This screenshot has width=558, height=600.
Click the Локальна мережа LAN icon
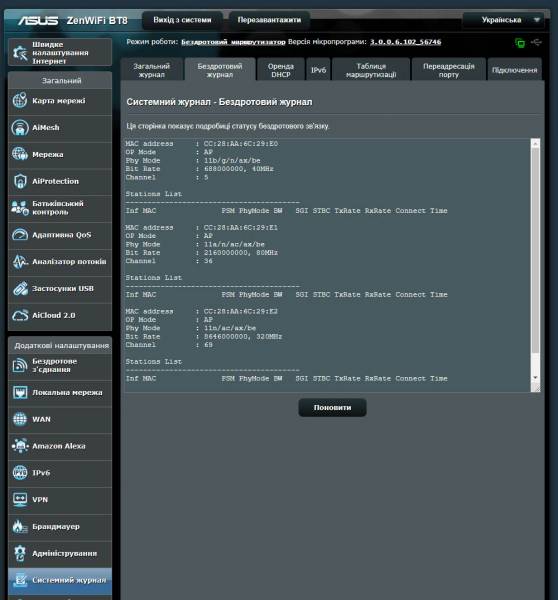tap(20, 393)
